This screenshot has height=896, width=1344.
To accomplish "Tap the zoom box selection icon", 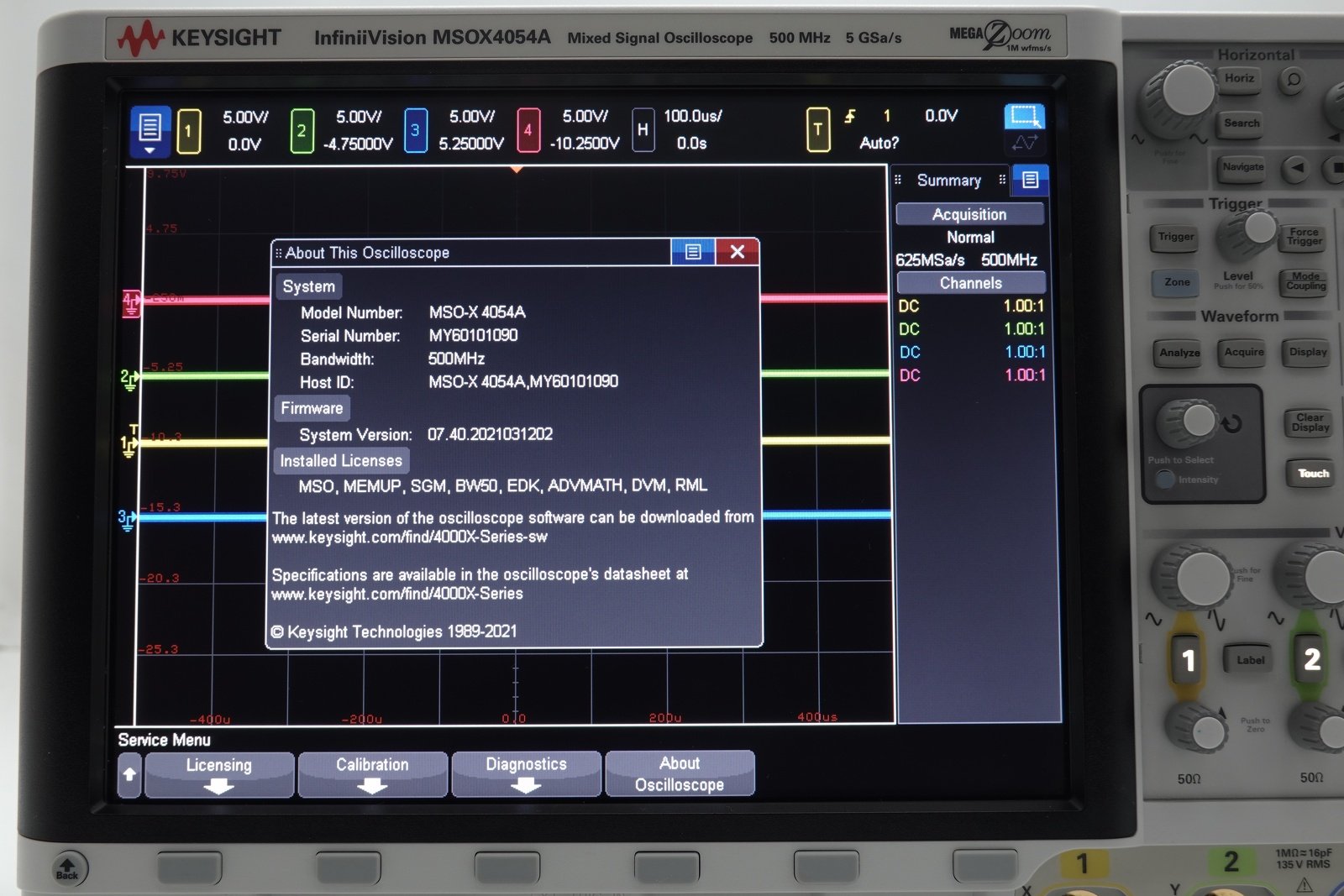I will (x=1024, y=116).
